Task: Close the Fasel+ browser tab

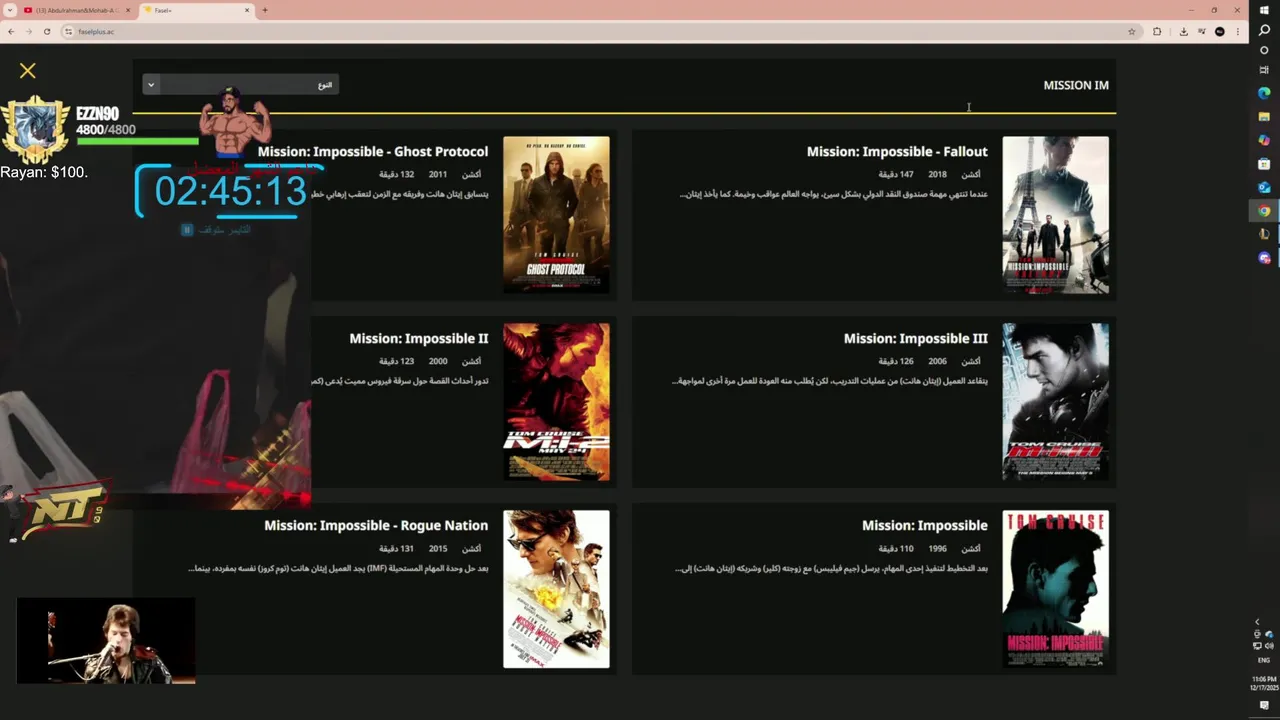Action: click(247, 10)
